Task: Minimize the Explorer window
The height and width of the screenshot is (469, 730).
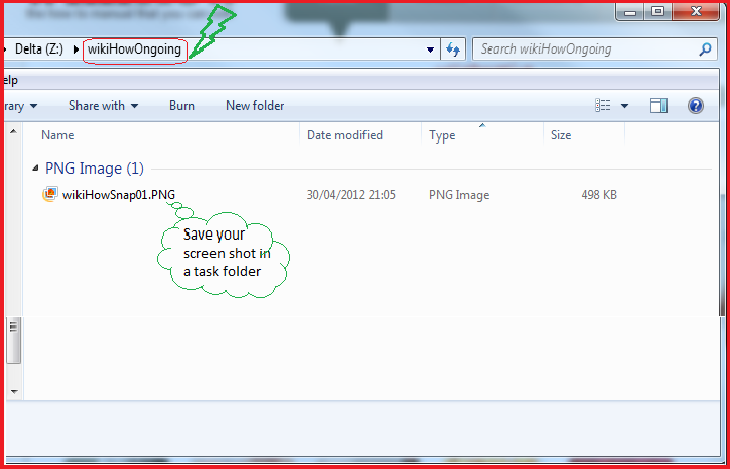Action: [x=630, y=11]
